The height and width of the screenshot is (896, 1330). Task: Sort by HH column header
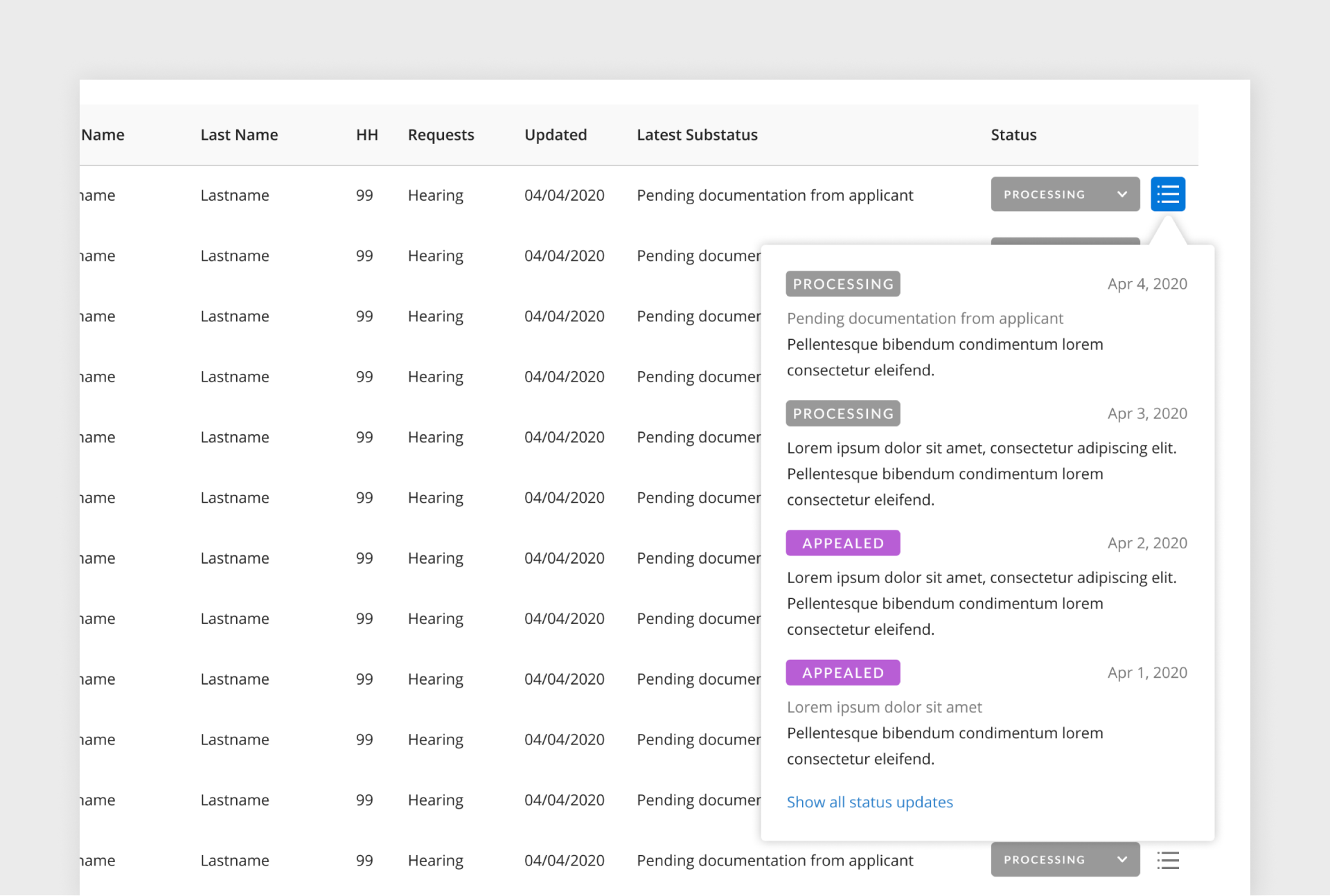(x=367, y=135)
